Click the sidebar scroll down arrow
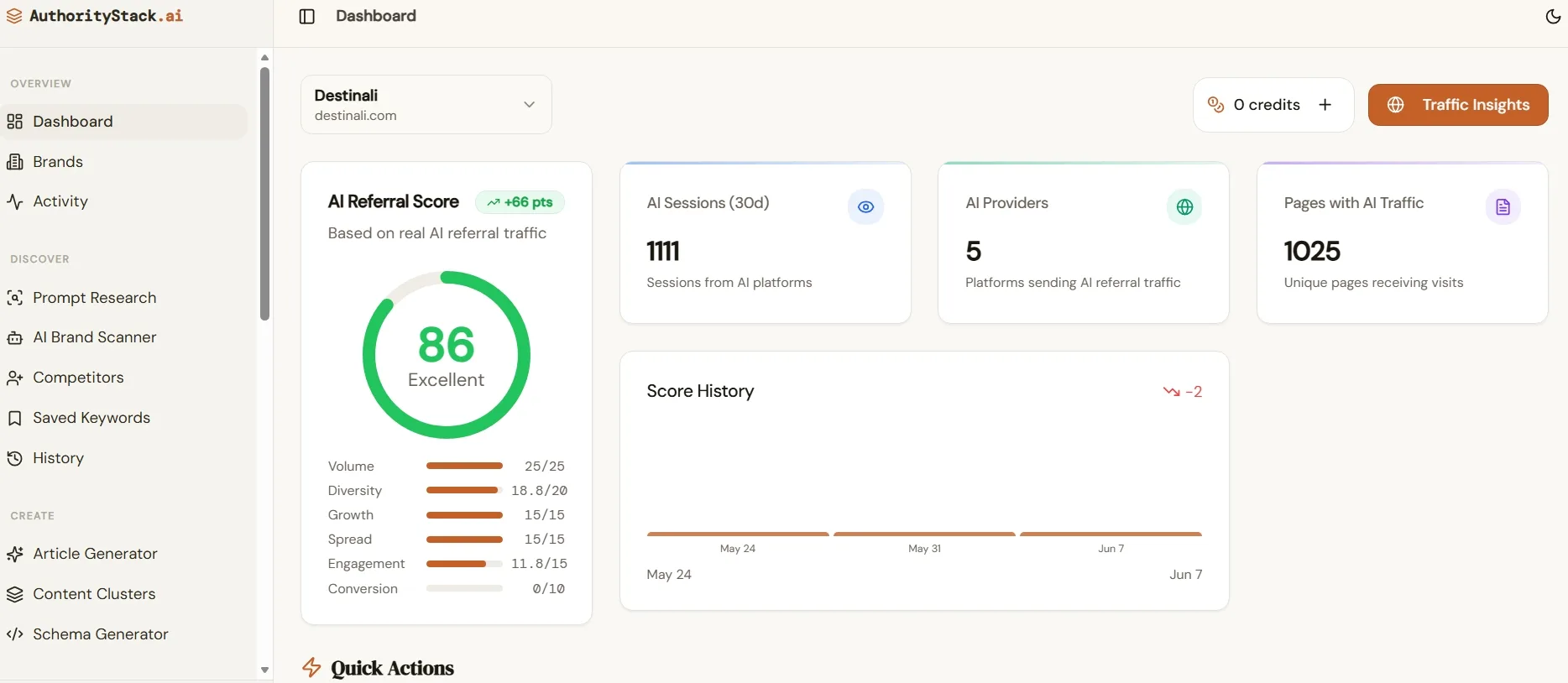The width and height of the screenshot is (1568, 683). click(264, 670)
